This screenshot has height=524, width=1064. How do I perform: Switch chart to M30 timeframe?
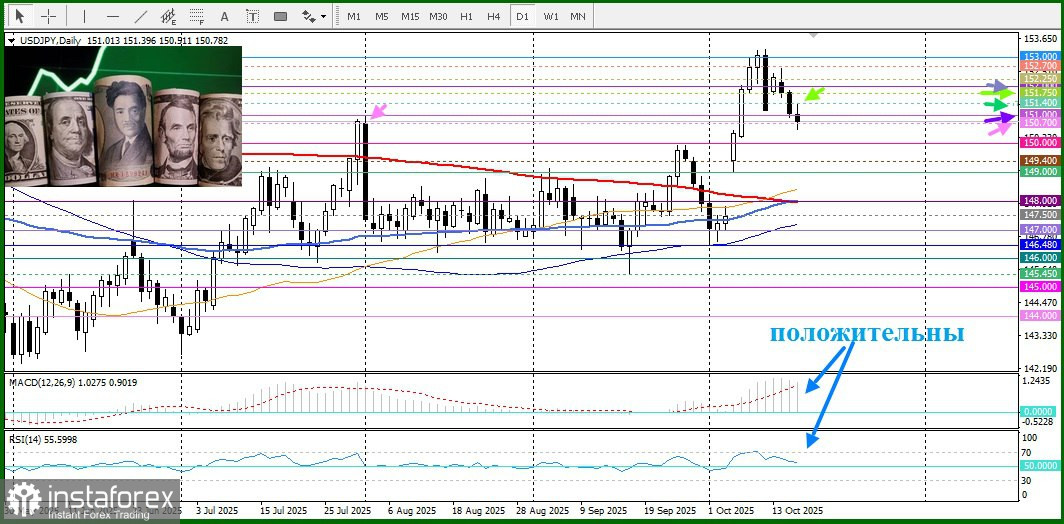(x=438, y=16)
